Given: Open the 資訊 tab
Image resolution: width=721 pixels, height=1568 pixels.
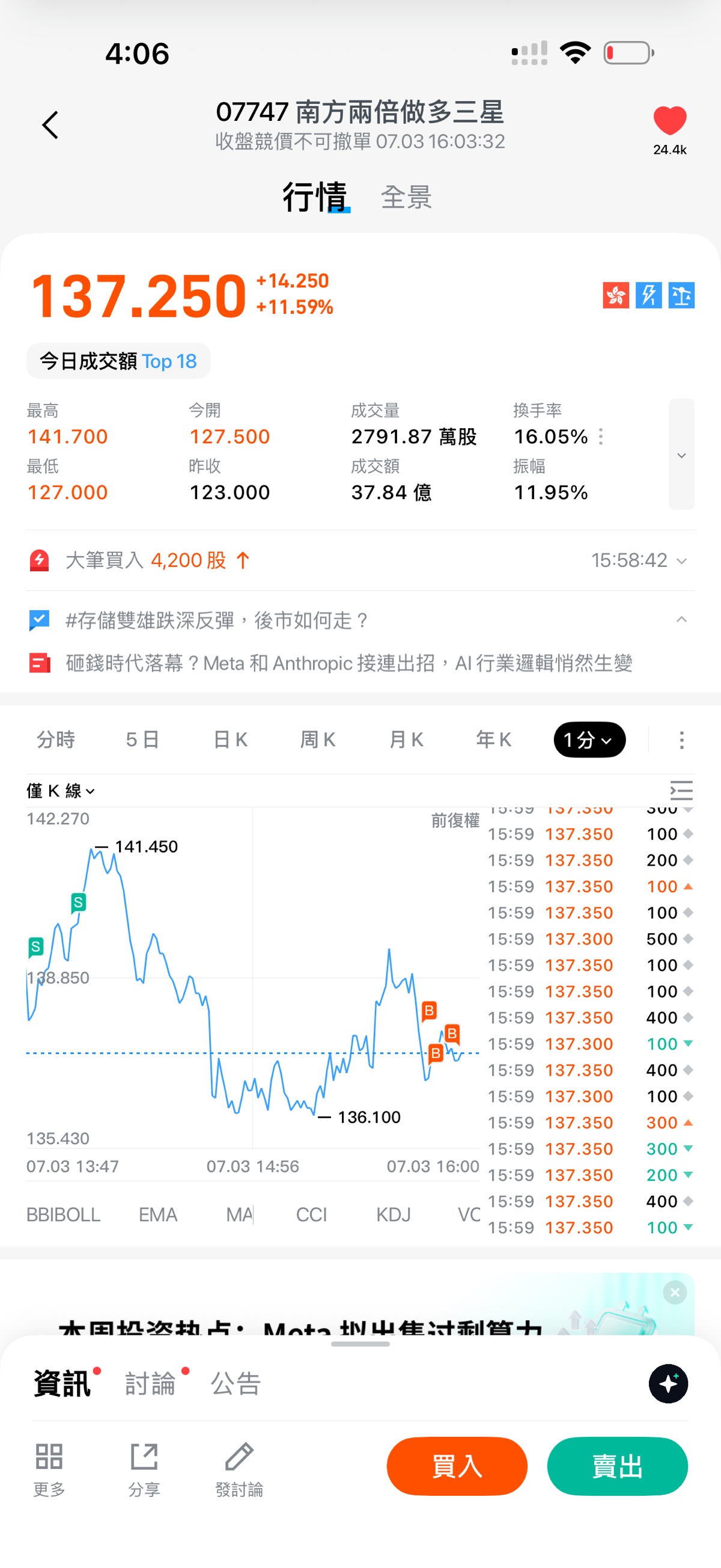Looking at the screenshot, I should pyautogui.click(x=62, y=1383).
